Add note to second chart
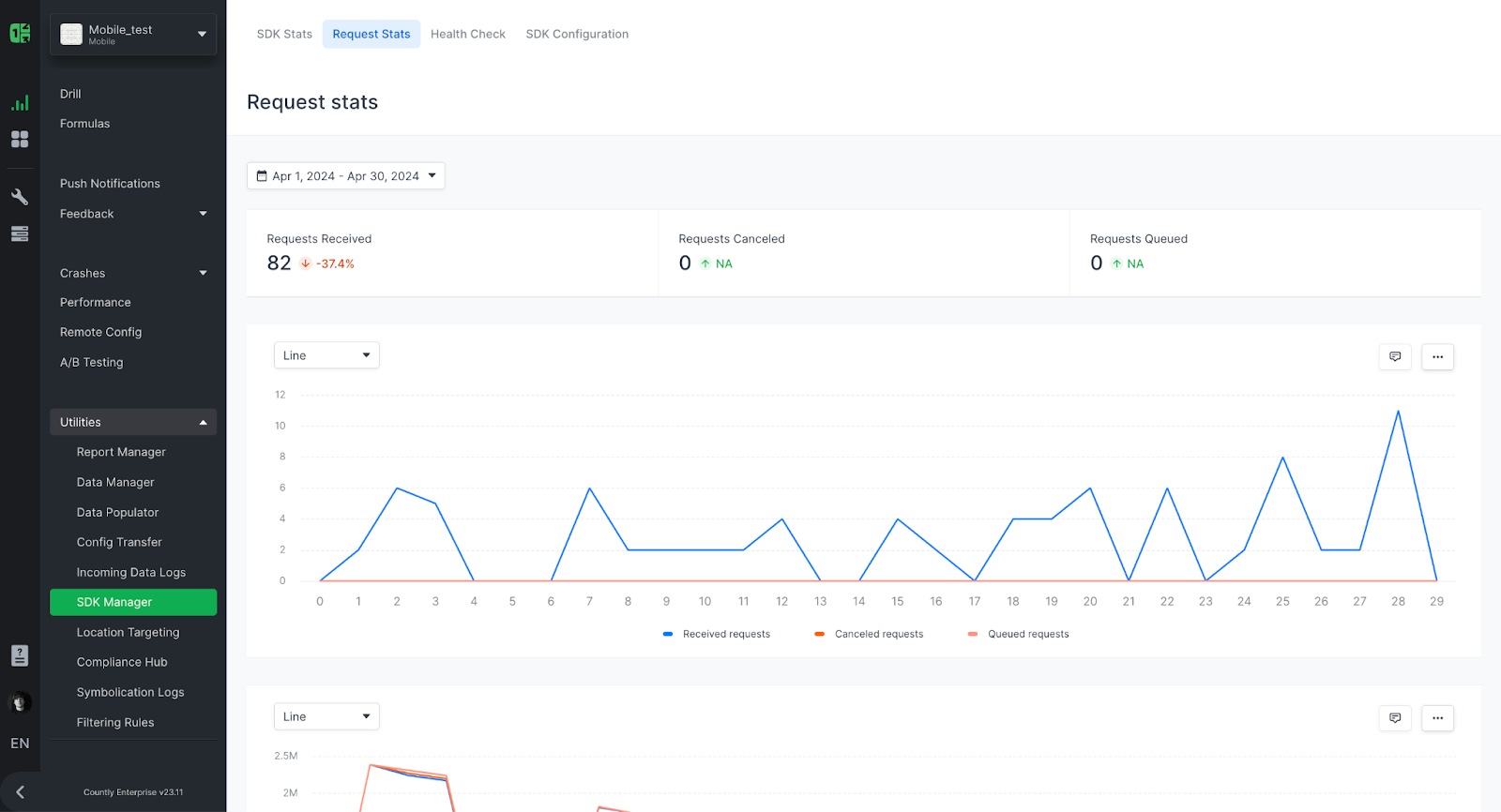 click(1395, 717)
